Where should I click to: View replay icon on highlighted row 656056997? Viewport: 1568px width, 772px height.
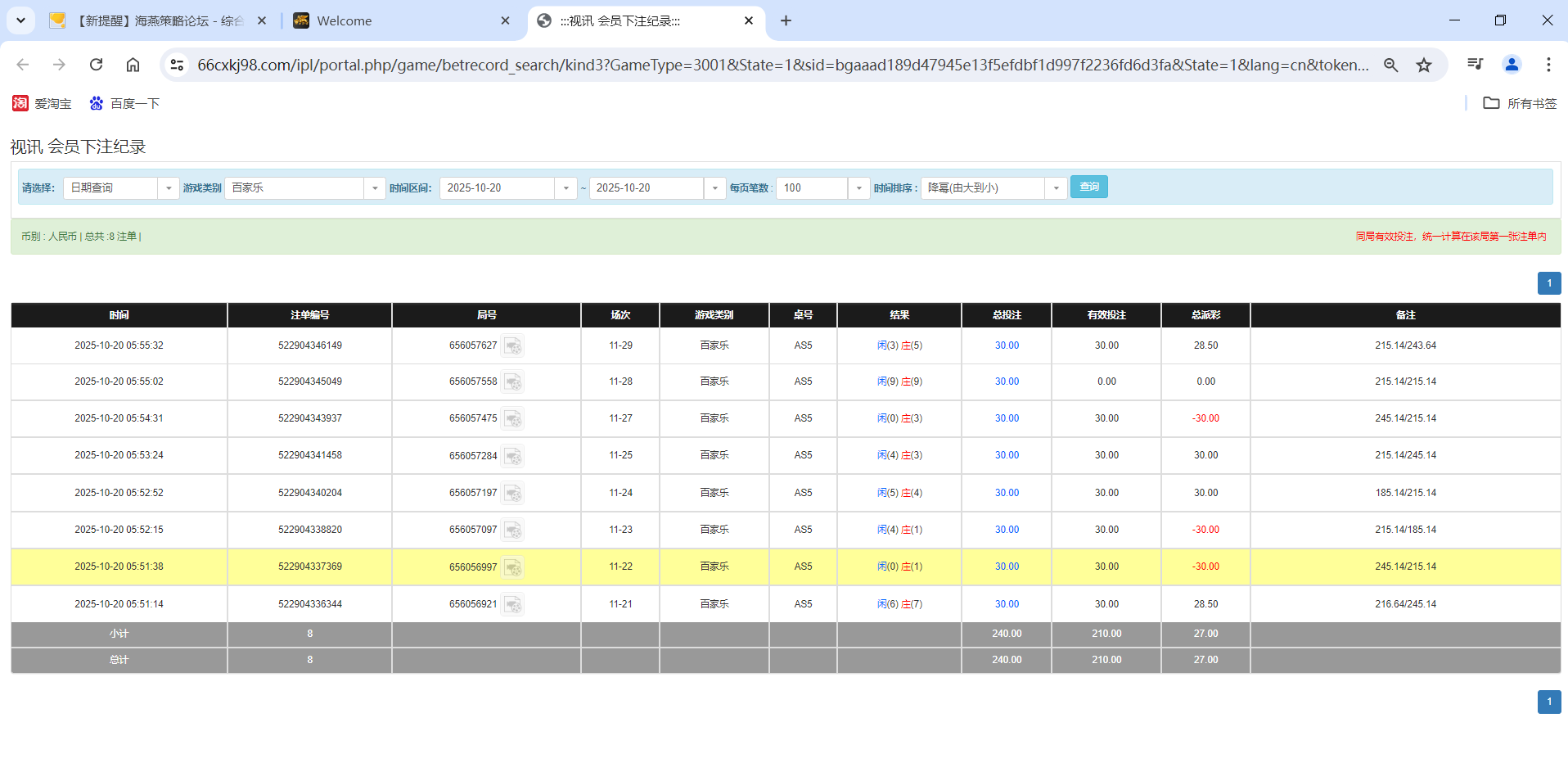pyautogui.click(x=513, y=567)
